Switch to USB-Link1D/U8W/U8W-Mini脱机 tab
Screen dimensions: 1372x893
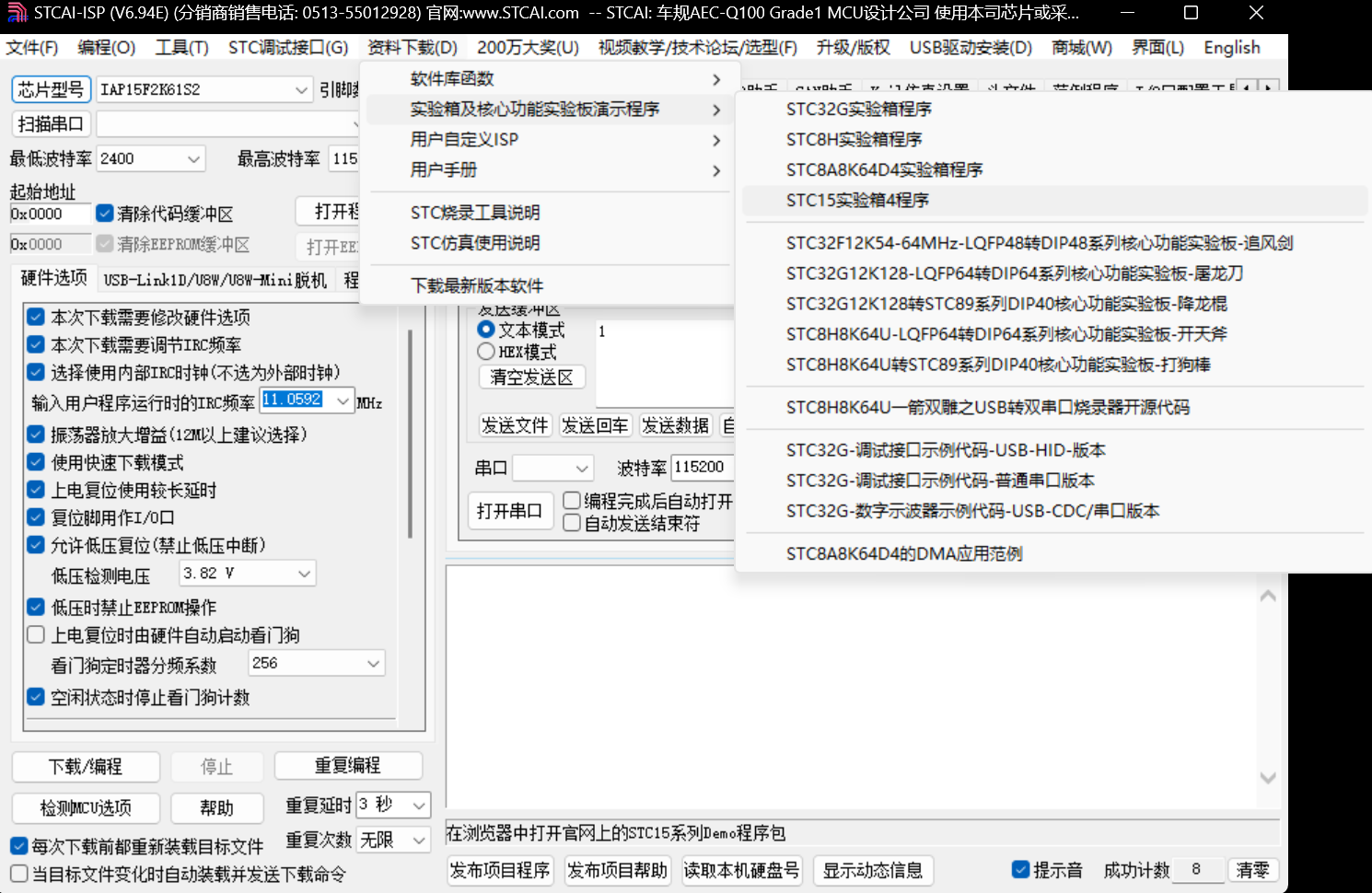tap(215, 280)
